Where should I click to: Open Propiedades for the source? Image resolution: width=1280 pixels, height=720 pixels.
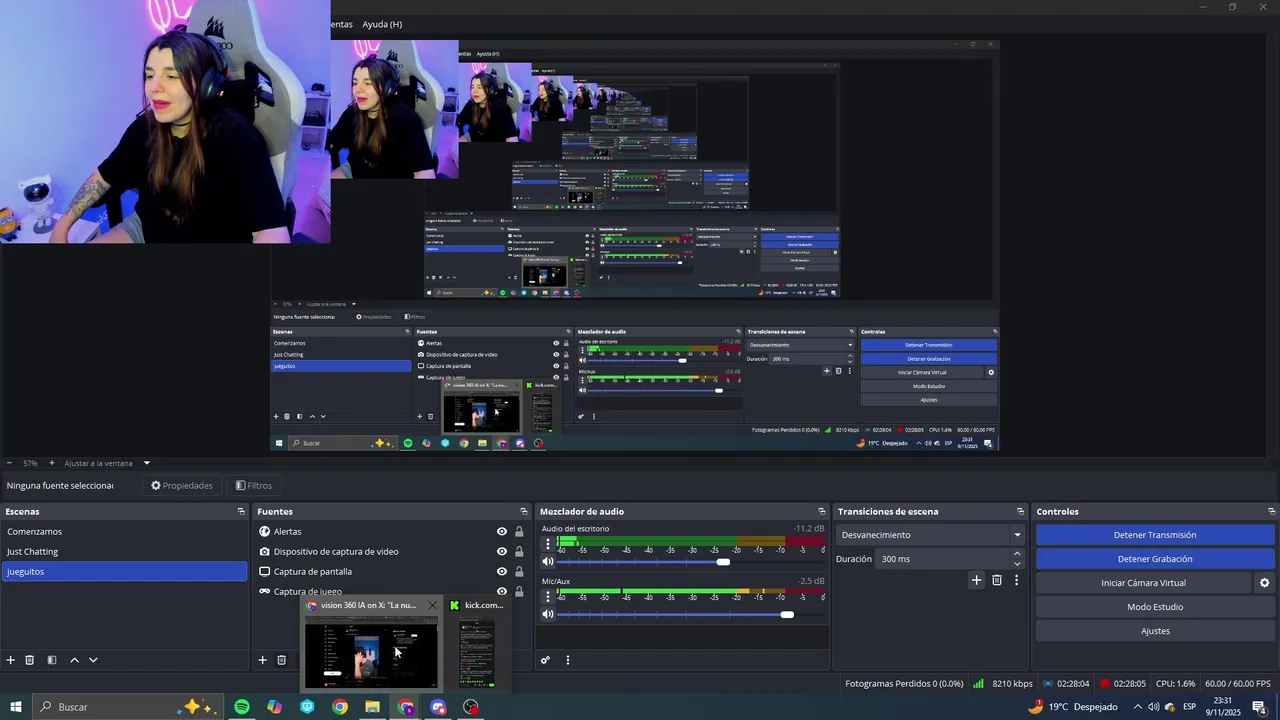(182, 486)
